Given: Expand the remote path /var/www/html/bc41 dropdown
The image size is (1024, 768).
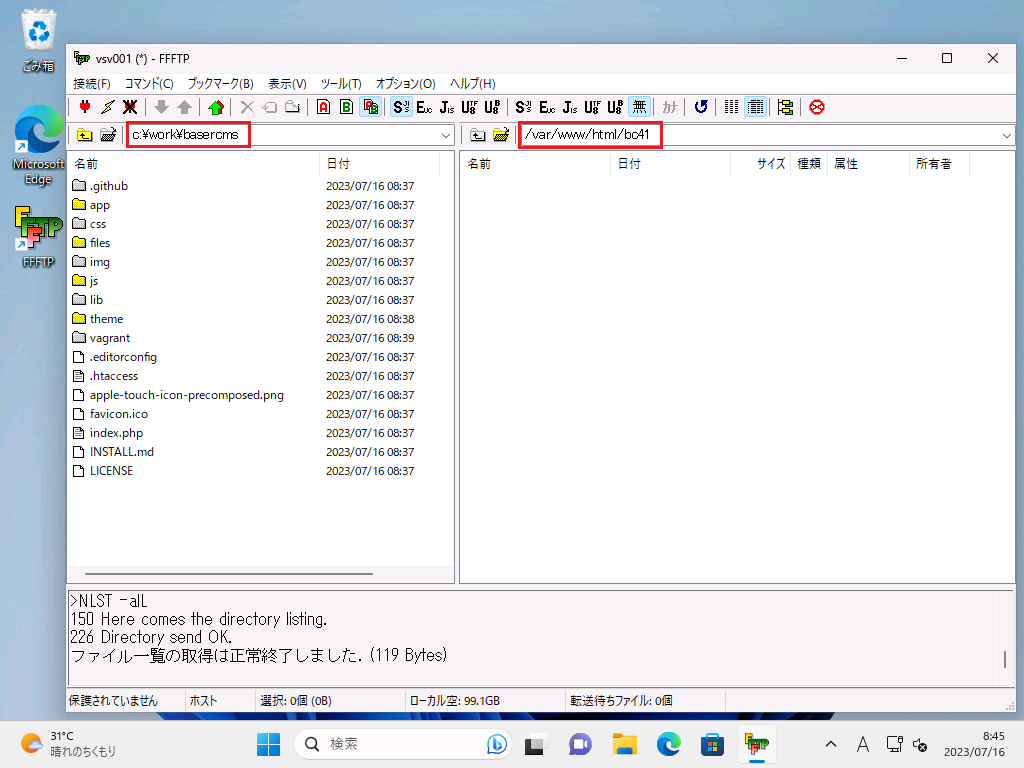Looking at the screenshot, I should (x=1005, y=135).
